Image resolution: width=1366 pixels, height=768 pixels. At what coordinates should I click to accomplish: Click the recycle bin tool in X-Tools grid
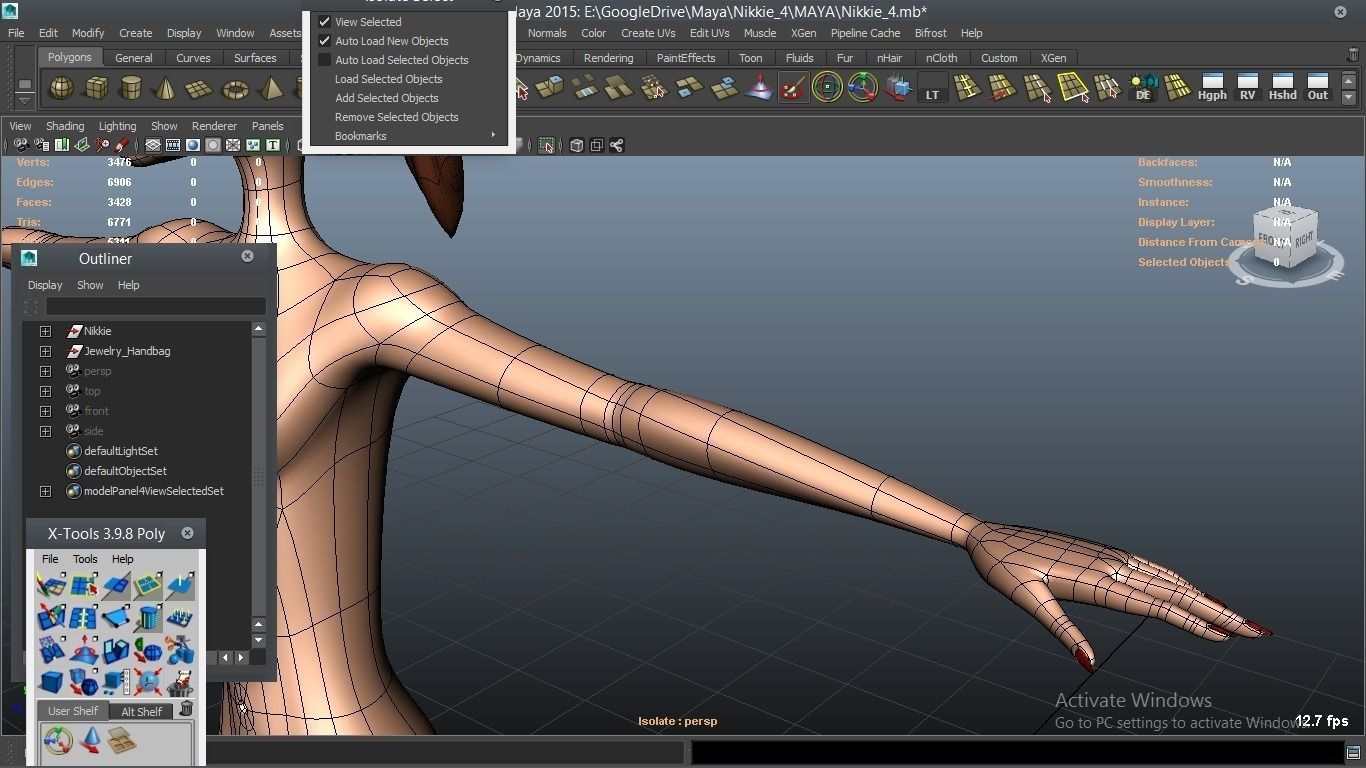point(180,683)
